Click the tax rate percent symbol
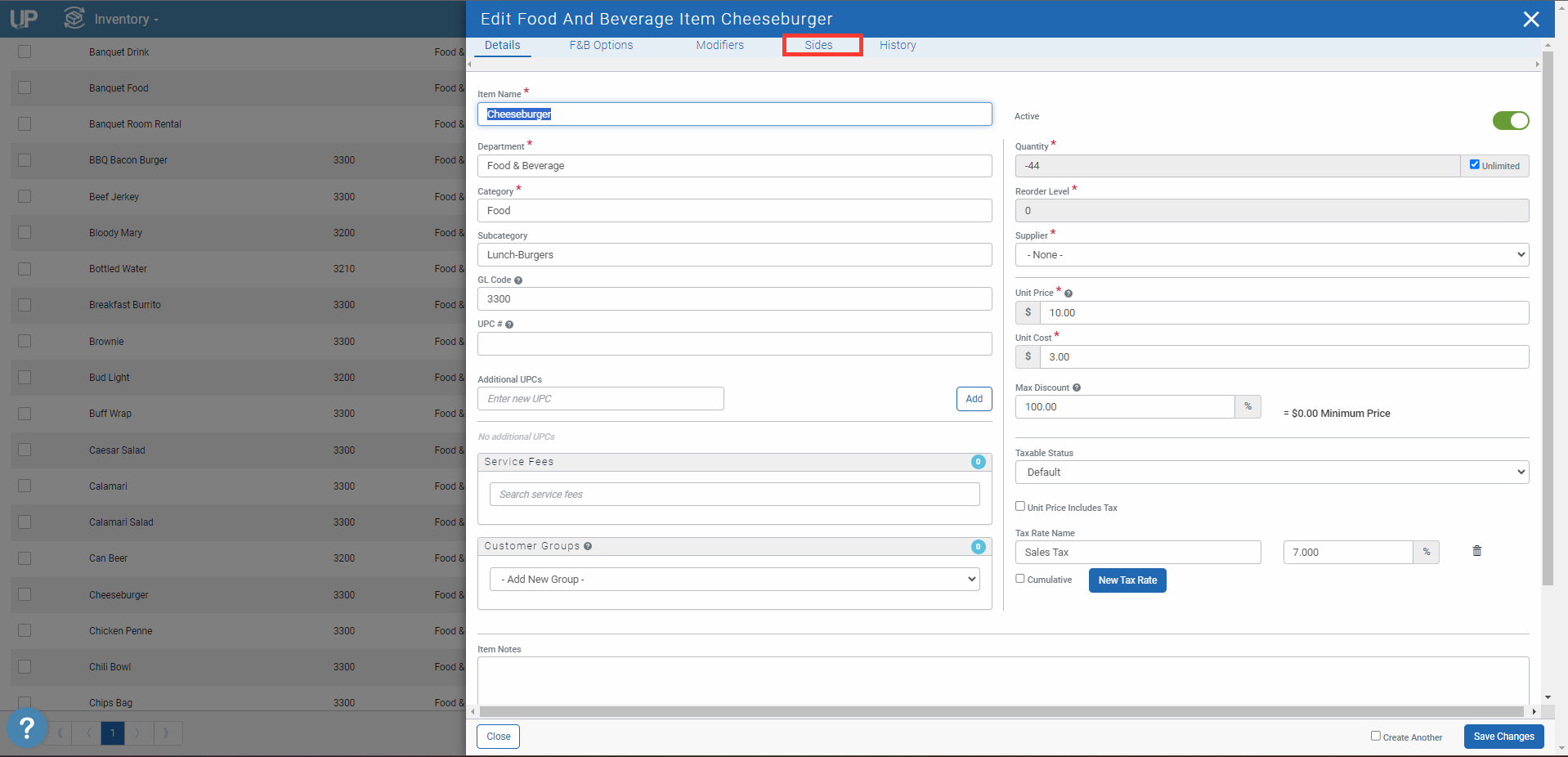This screenshot has height=757, width=1568. [1427, 552]
